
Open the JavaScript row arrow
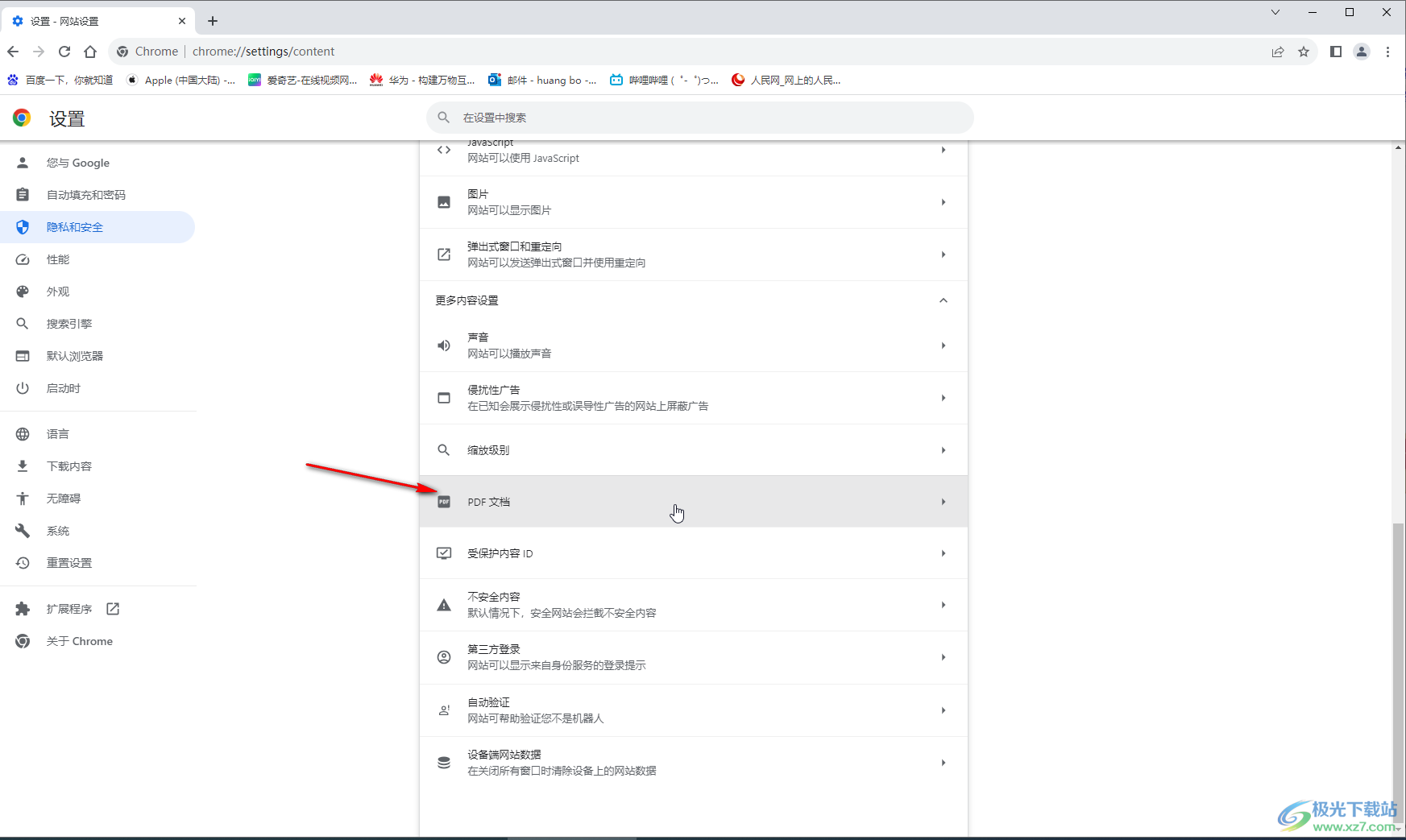(944, 150)
